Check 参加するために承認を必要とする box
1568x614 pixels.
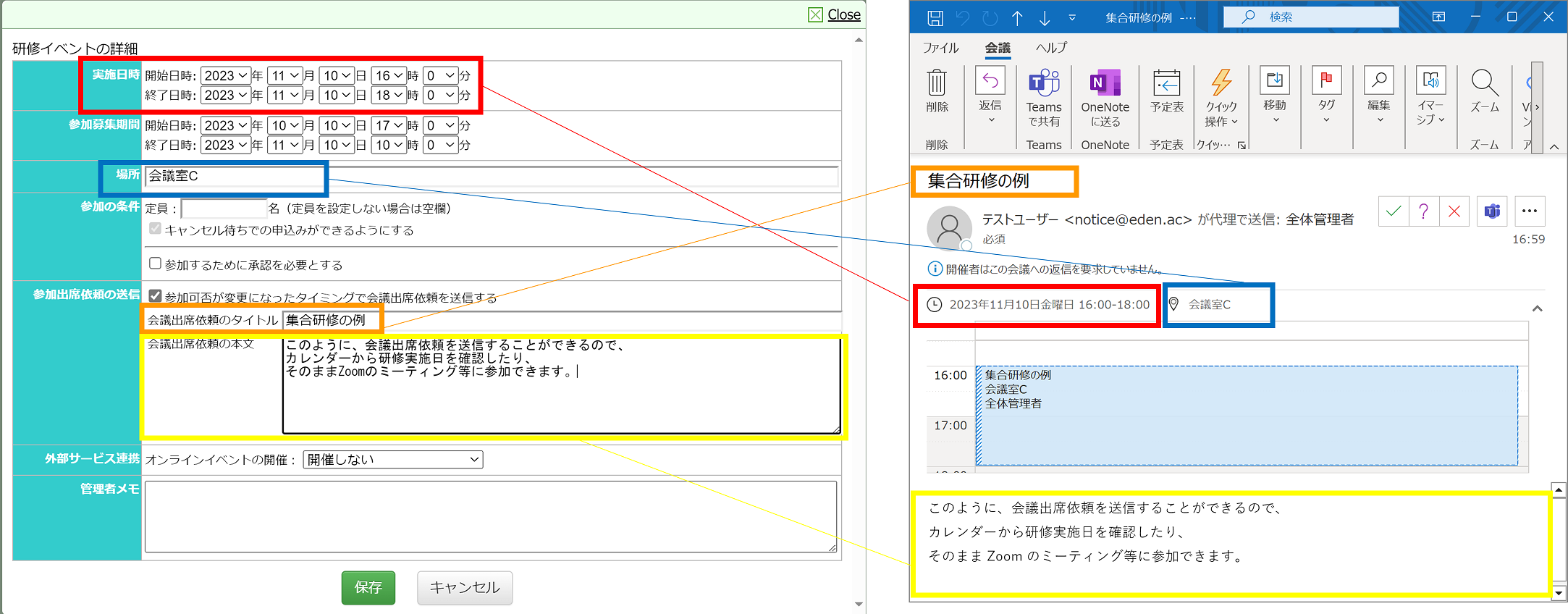tap(155, 264)
